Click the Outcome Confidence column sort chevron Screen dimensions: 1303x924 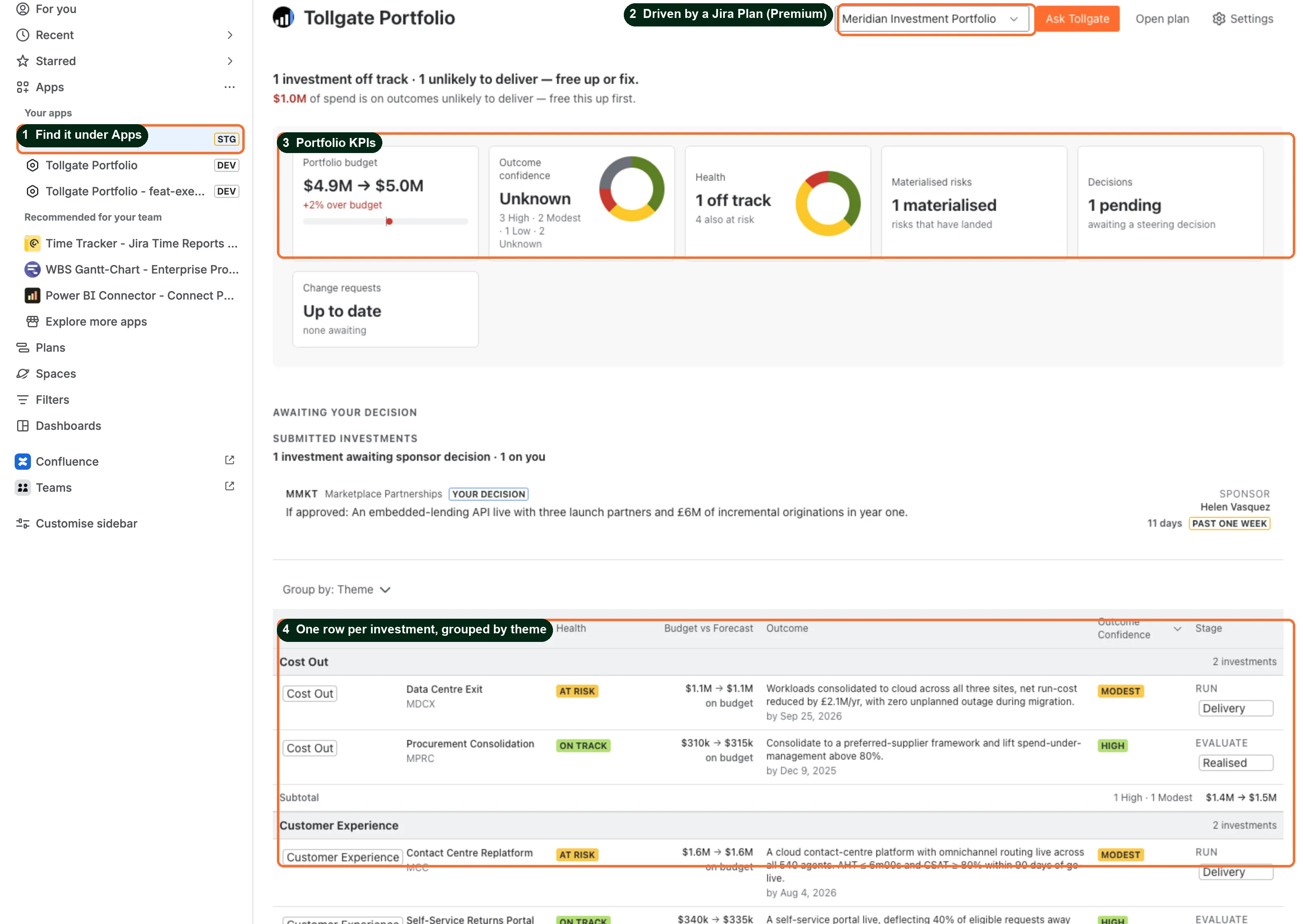pos(1177,629)
